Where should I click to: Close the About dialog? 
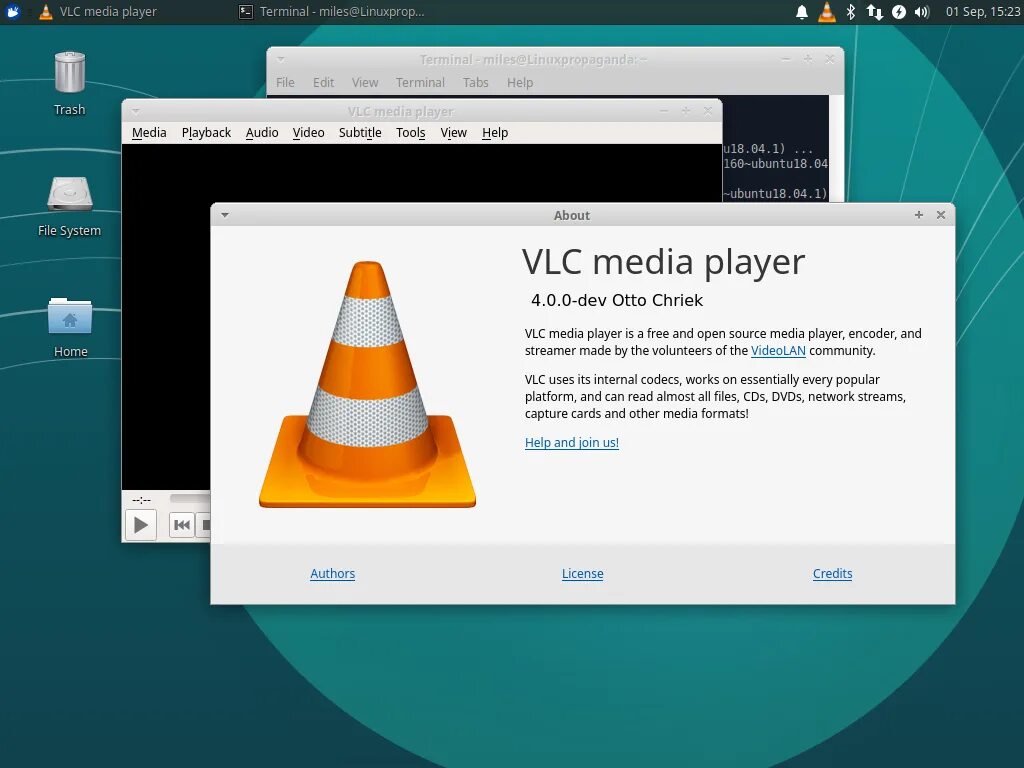(x=941, y=215)
